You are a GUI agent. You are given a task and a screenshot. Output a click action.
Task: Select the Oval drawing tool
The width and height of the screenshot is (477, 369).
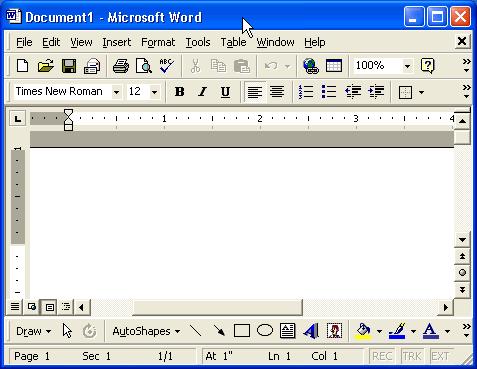pos(265,331)
